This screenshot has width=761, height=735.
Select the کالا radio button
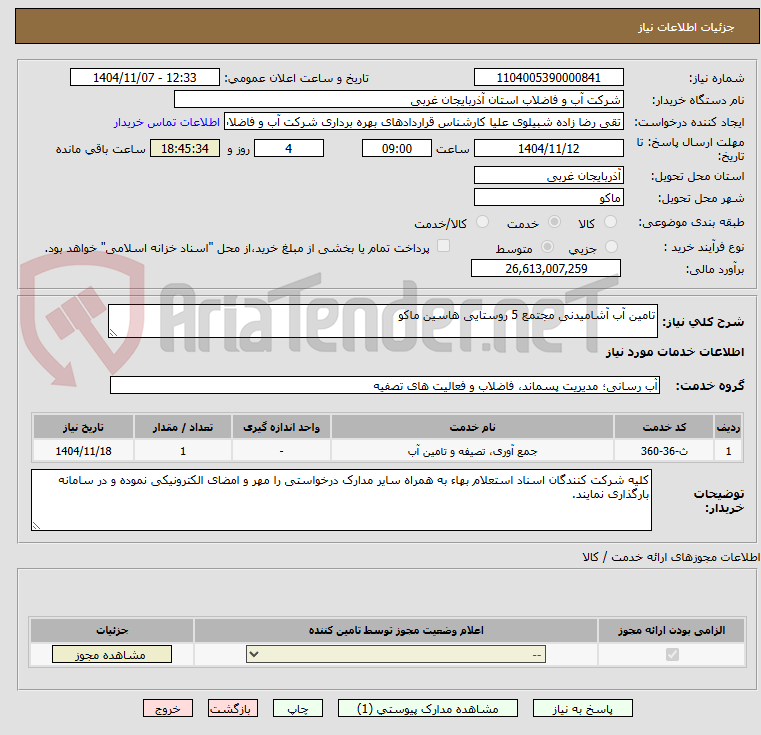click(610, 222)
